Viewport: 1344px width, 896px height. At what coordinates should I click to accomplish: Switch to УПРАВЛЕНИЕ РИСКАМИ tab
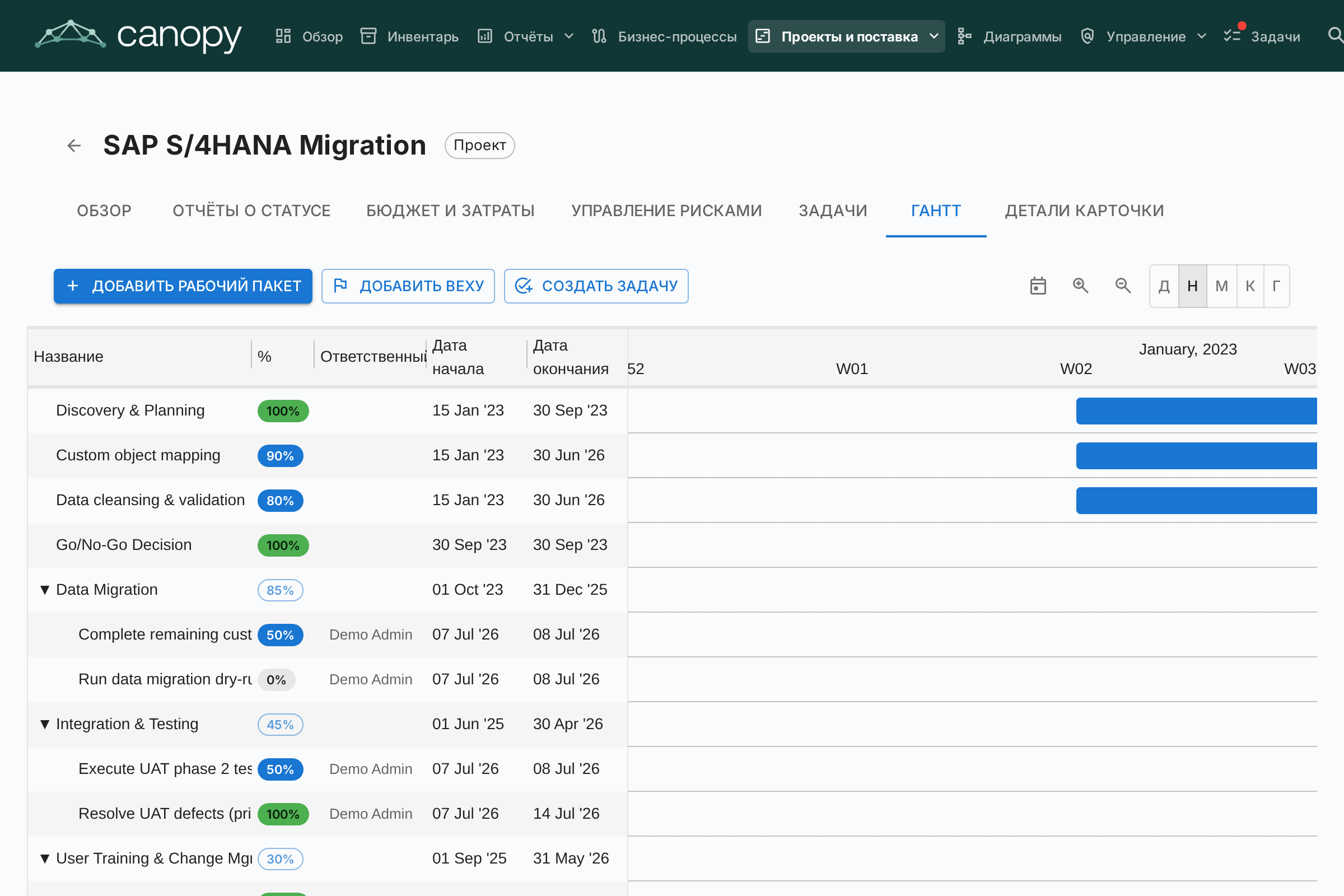667,211
